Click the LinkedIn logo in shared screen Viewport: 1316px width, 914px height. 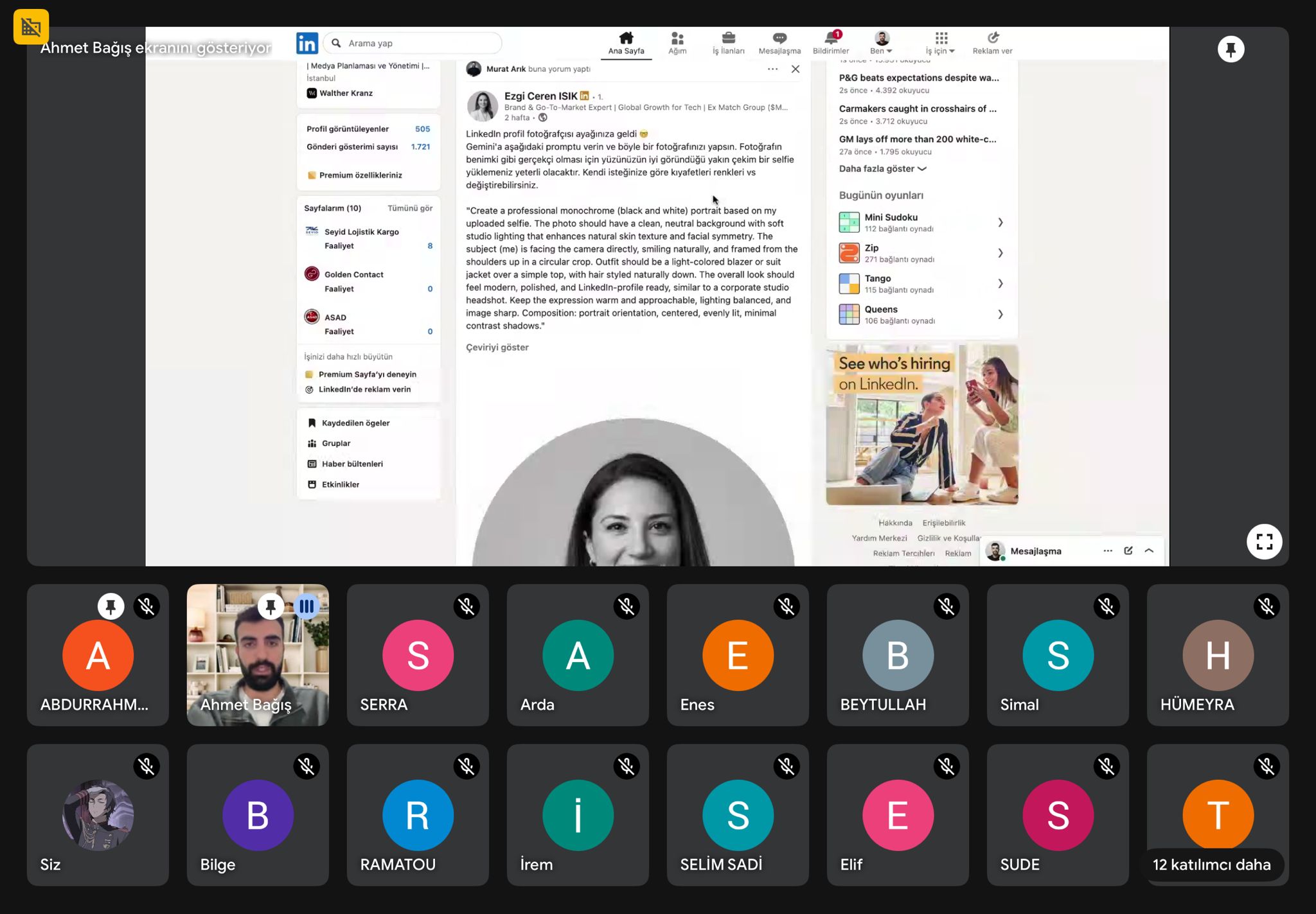tap(307, 43)
